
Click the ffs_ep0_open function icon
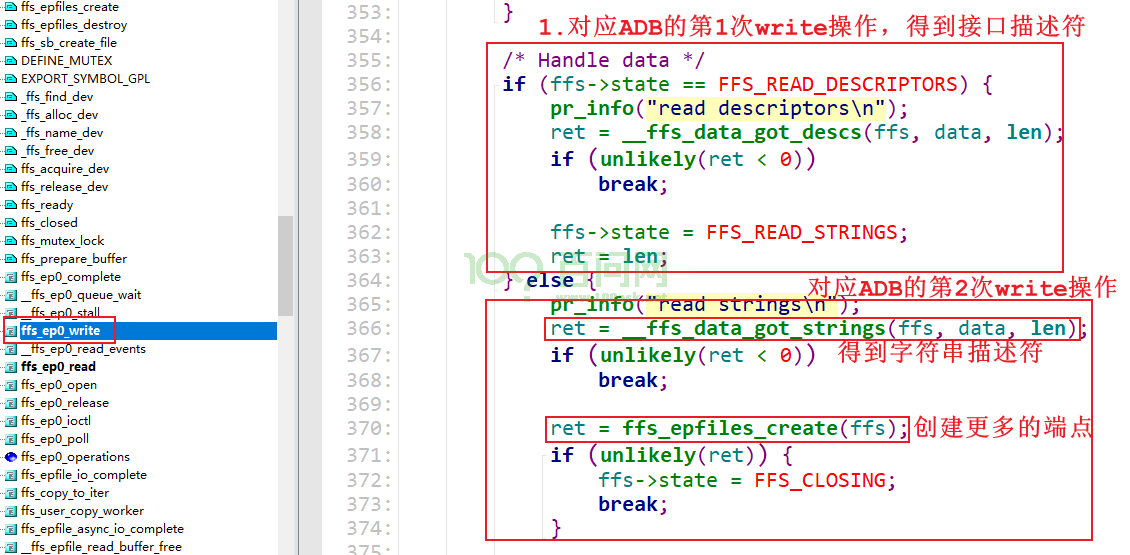coord(11,385)
